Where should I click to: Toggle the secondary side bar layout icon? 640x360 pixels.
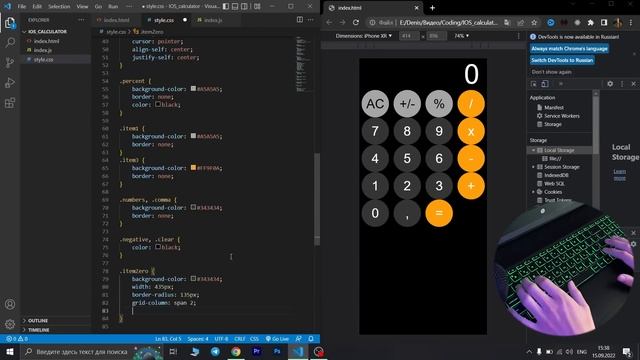244,7
